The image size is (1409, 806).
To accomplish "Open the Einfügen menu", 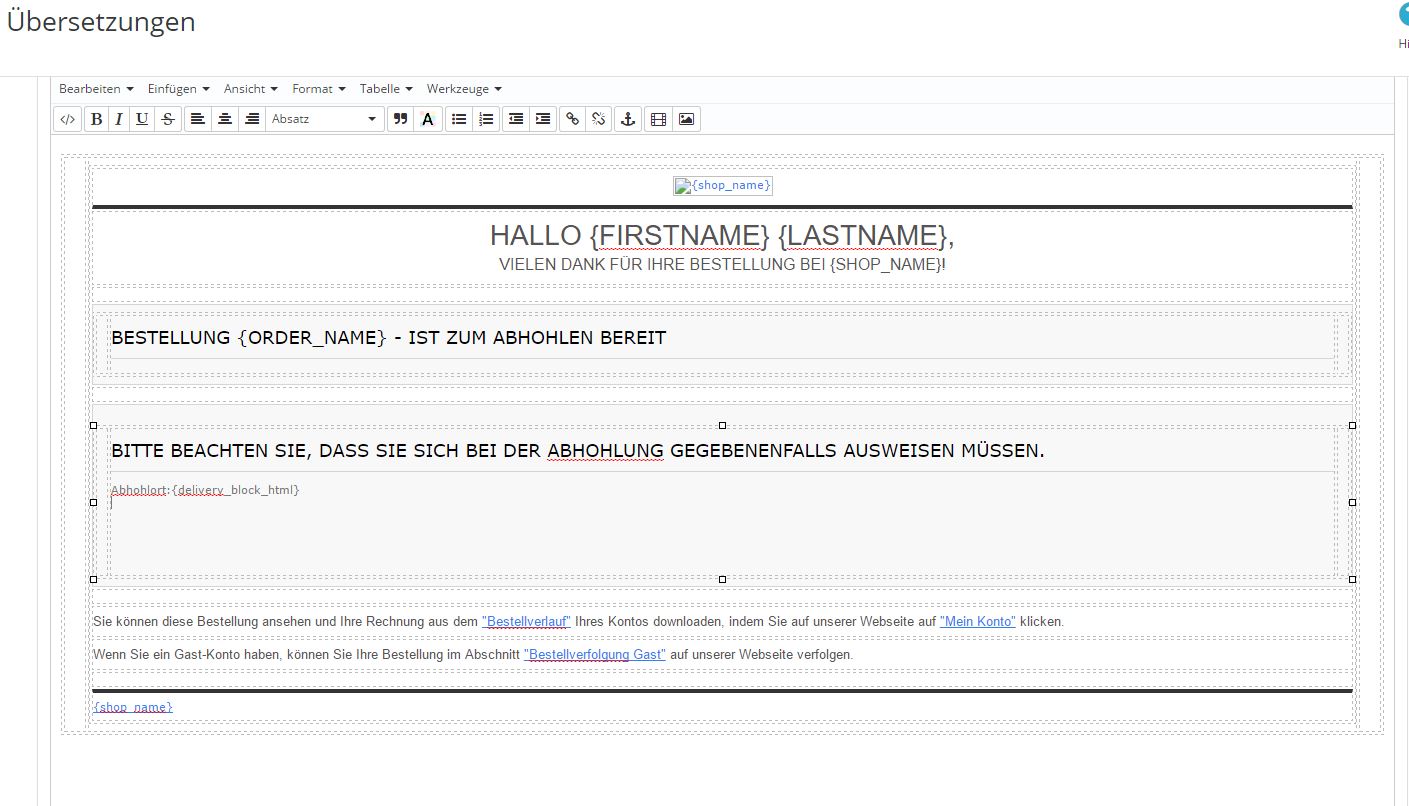I will point(179,89).
